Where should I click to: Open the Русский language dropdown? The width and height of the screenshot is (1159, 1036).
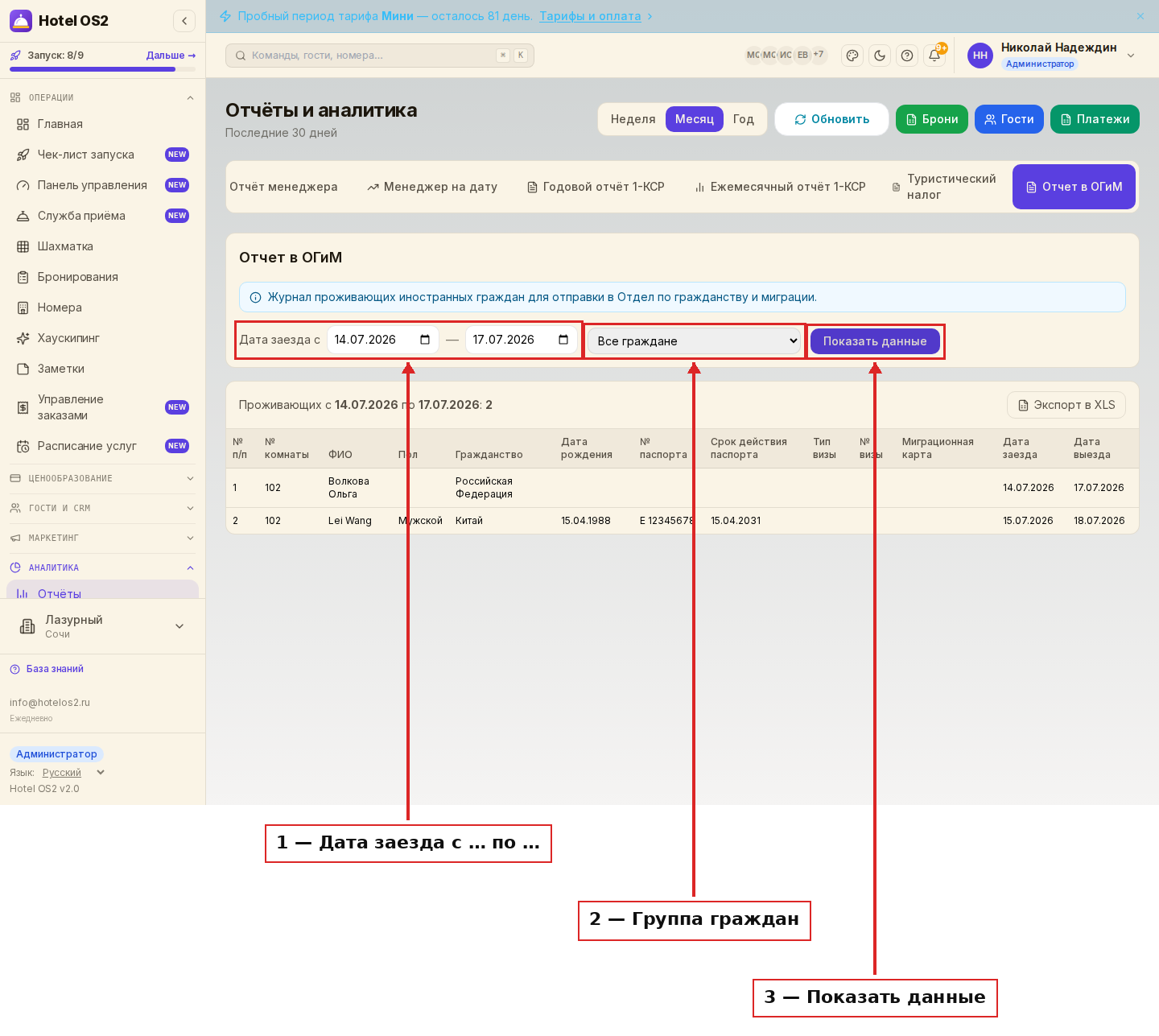tap(73, 773)
